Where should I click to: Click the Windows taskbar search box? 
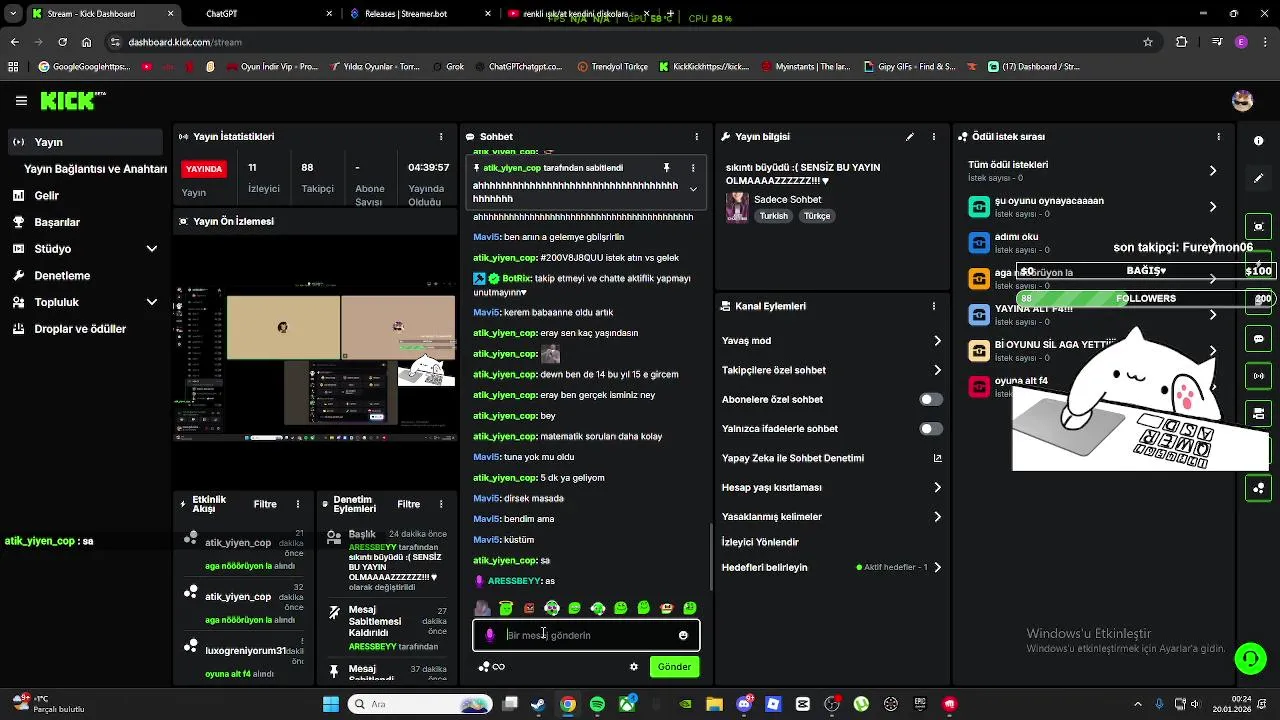coord(419,704)
